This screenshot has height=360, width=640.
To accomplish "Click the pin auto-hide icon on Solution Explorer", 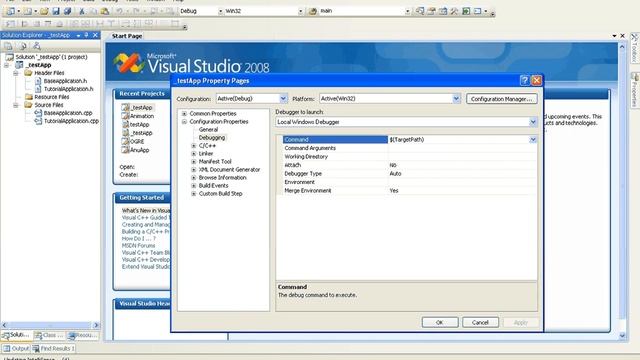I will coord(87,35).
